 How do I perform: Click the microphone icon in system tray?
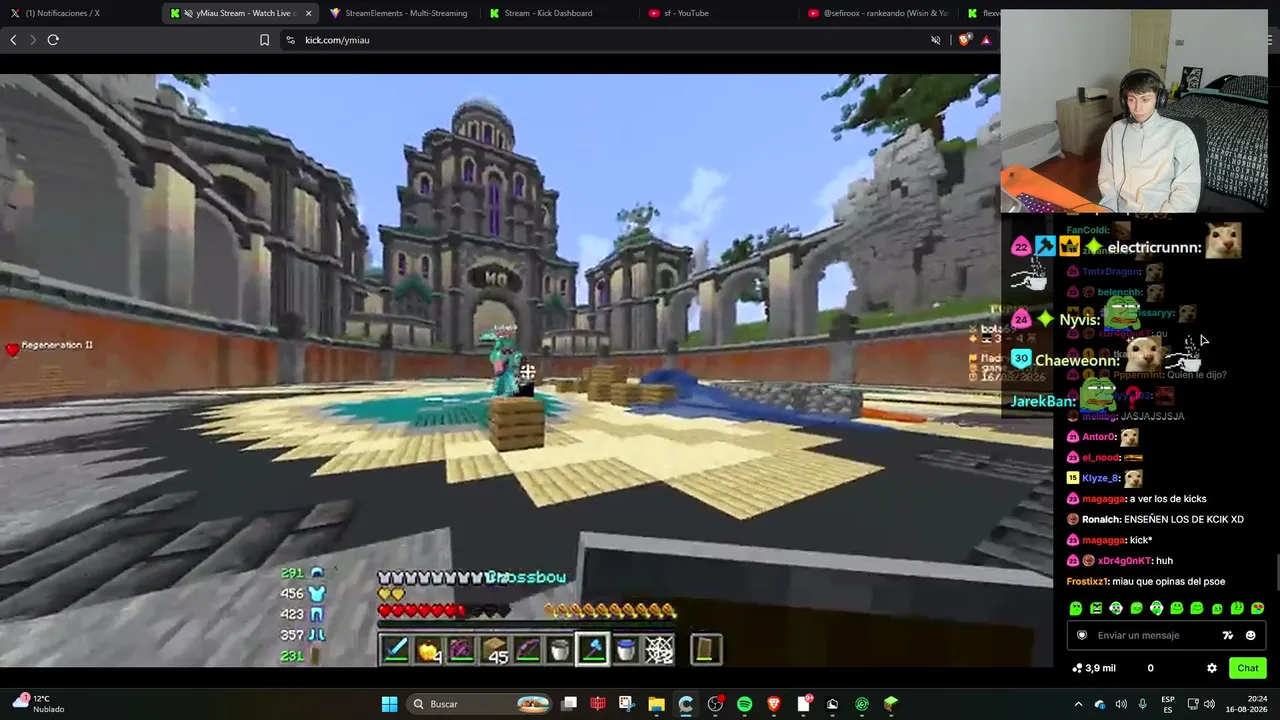tap(1142, 704)
